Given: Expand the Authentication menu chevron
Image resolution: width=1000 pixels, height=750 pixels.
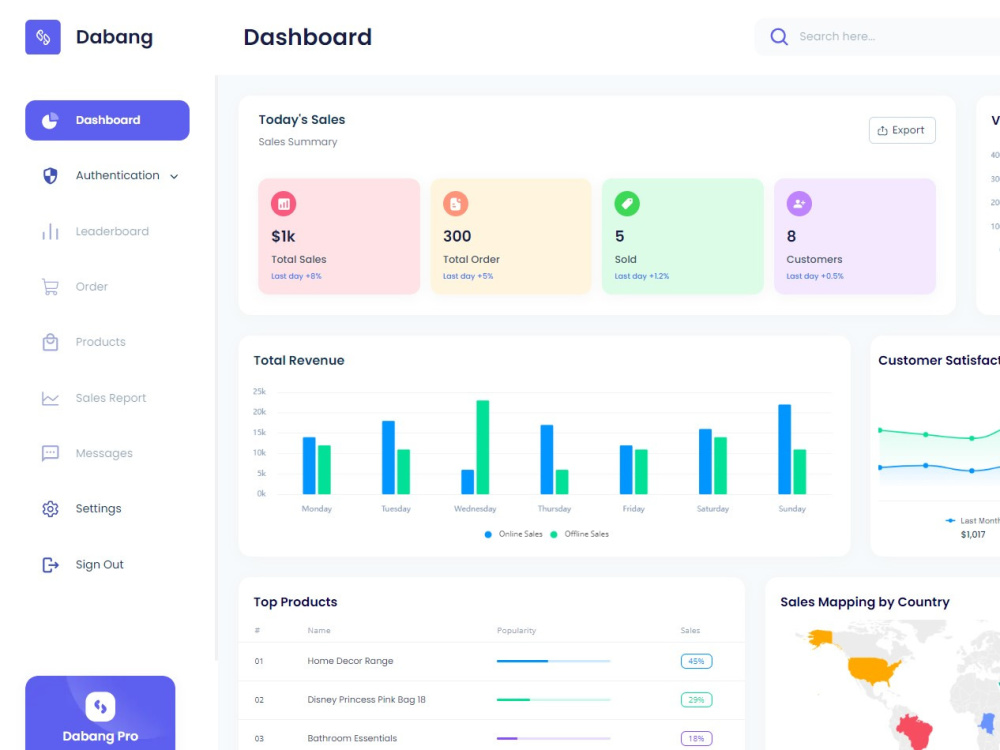Looking at the screenshot, I should pos(174,177).
